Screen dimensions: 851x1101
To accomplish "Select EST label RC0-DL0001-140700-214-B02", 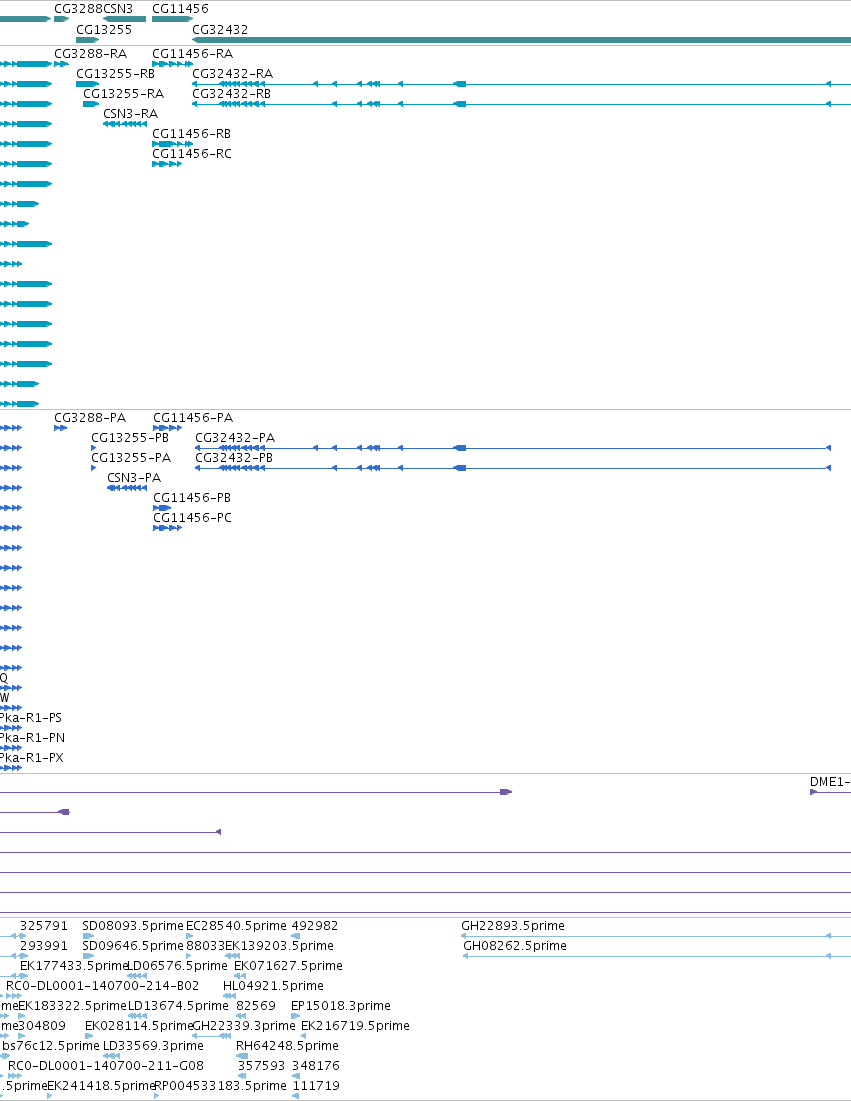I will tap(103, 986).
